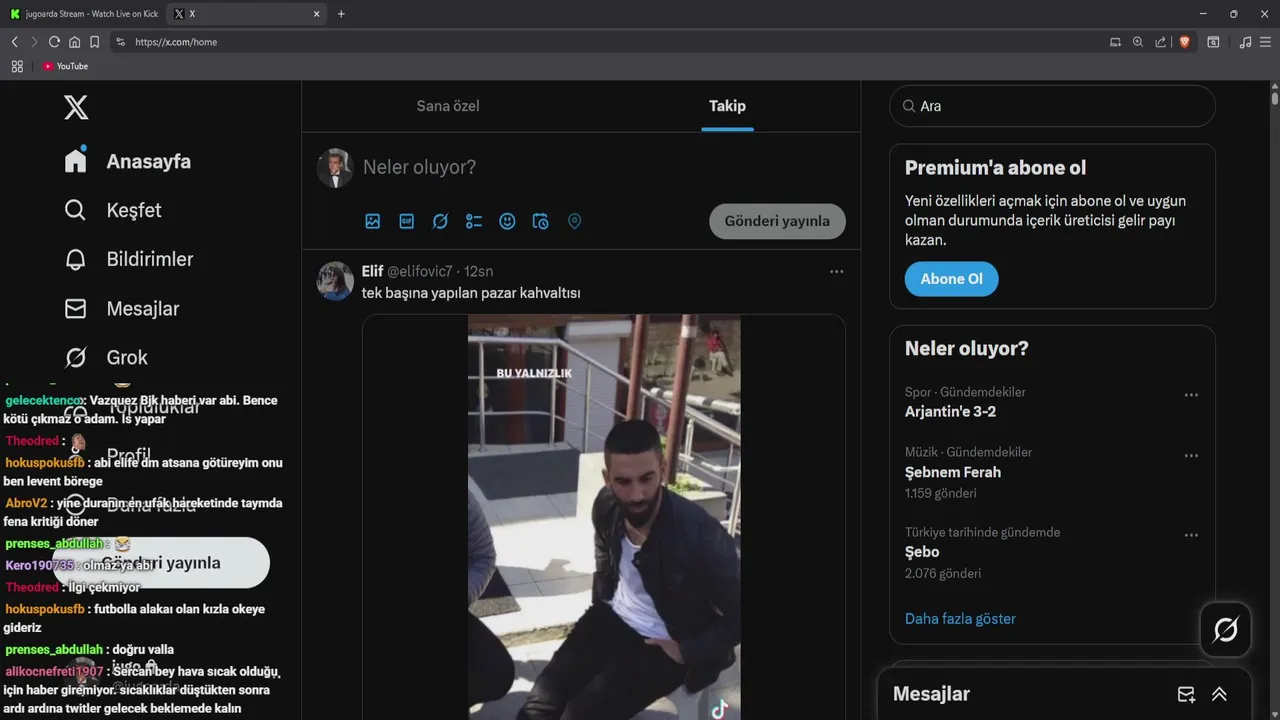Click the X logo in the sidebar
This screenshot has height=720, width=1280.
point(76,107)
